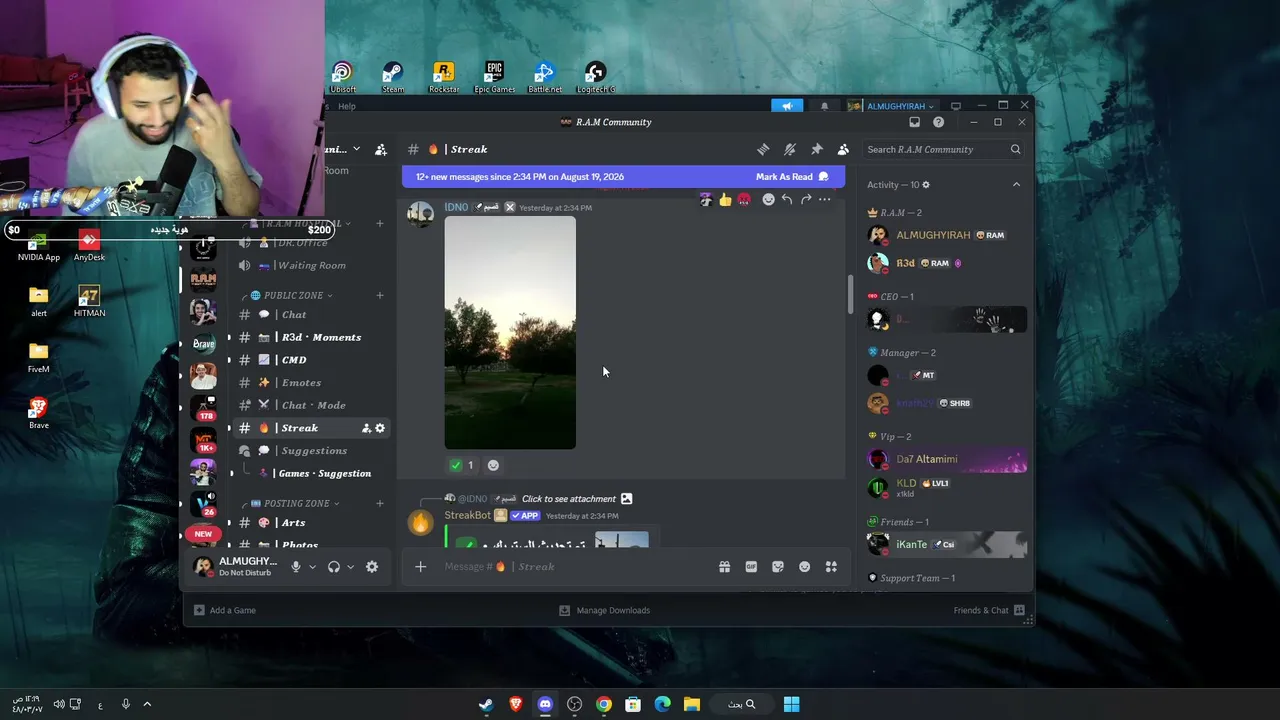The image size is (1280, 720).
Task: Open the Games · Suggestion thread
Action: (324, 474)
